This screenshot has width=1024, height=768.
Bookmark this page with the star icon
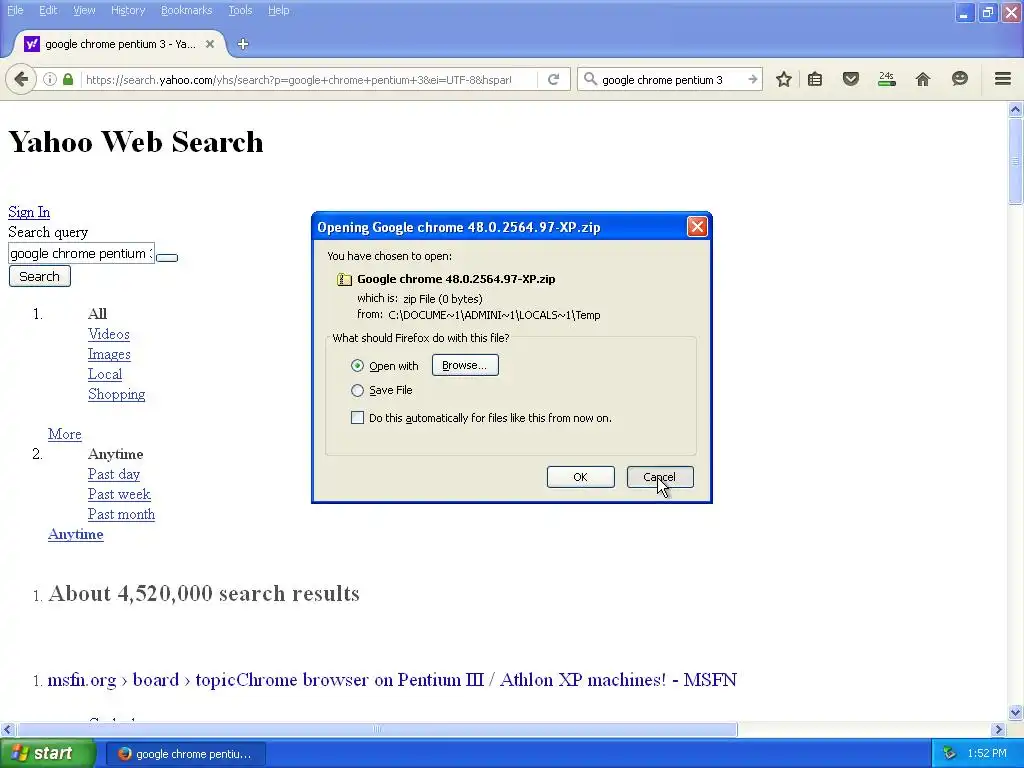(784, 80)
